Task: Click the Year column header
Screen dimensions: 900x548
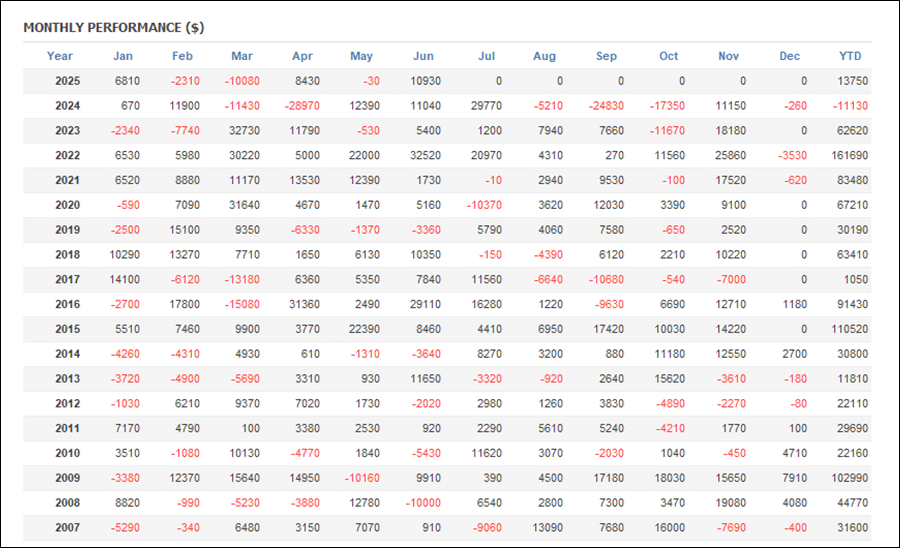Action: (60, 56)
